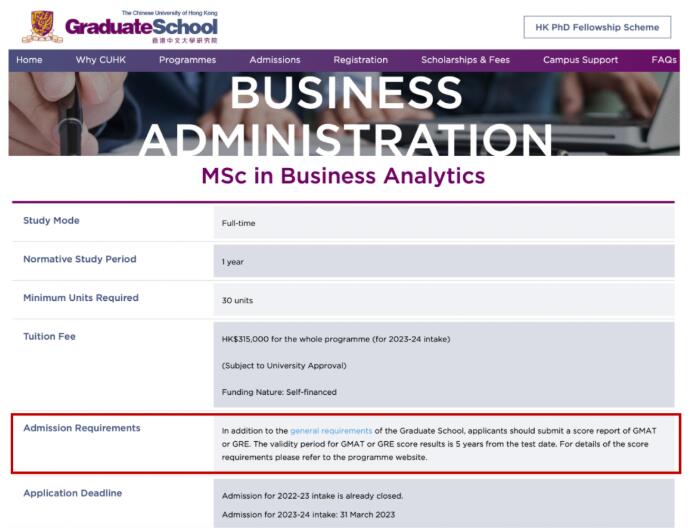Go to the Home menu item
688x532 pixels.
(x=29, y=60)
